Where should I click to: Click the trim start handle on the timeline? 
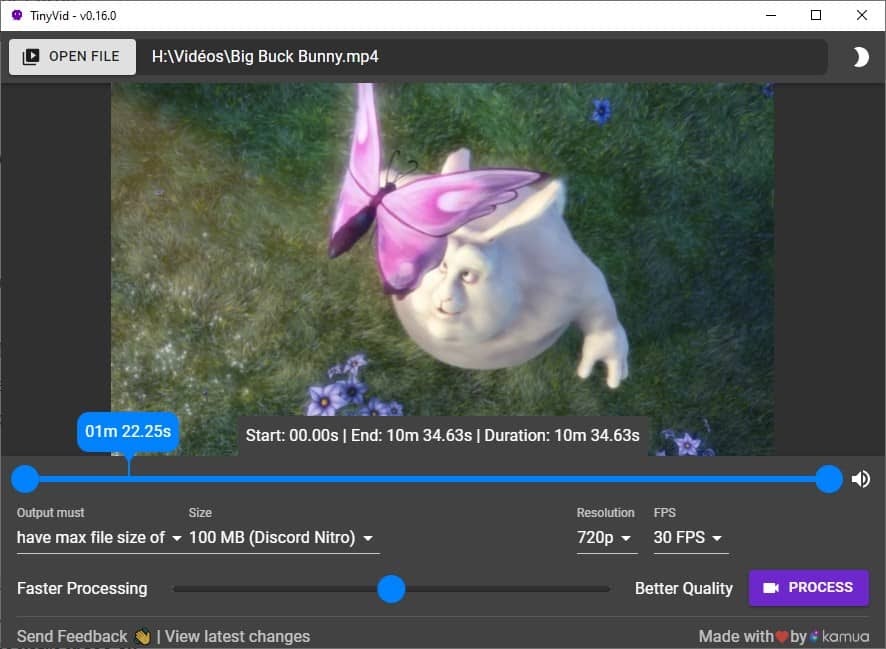[x=25, y=479]
